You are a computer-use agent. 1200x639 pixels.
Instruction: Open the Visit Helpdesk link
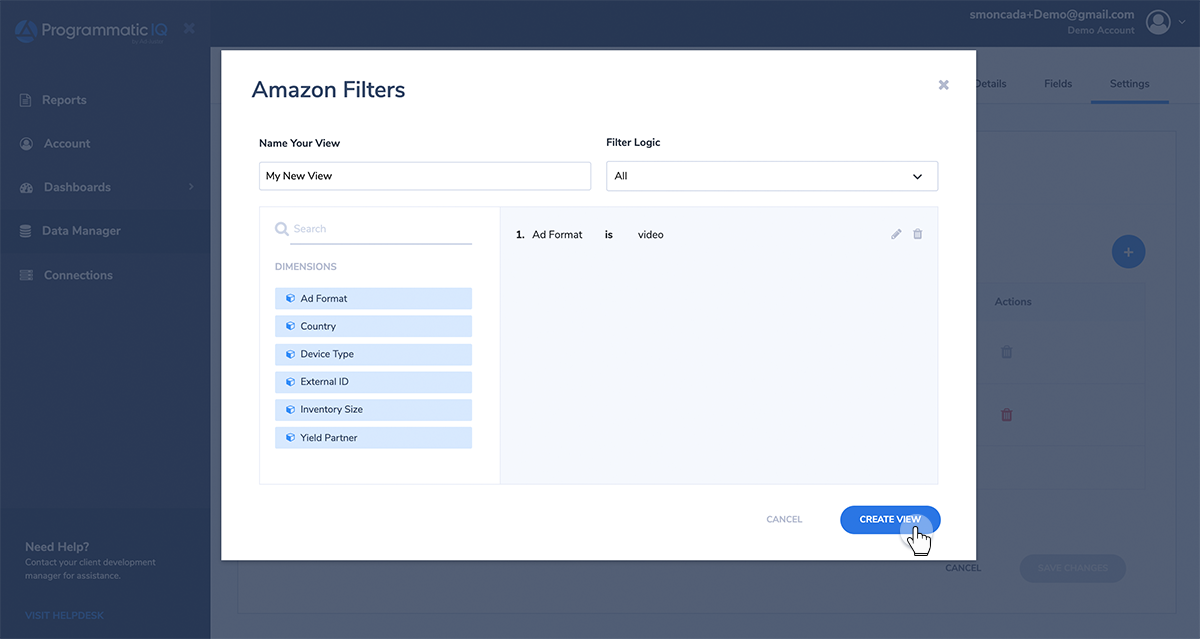(64, 615)
